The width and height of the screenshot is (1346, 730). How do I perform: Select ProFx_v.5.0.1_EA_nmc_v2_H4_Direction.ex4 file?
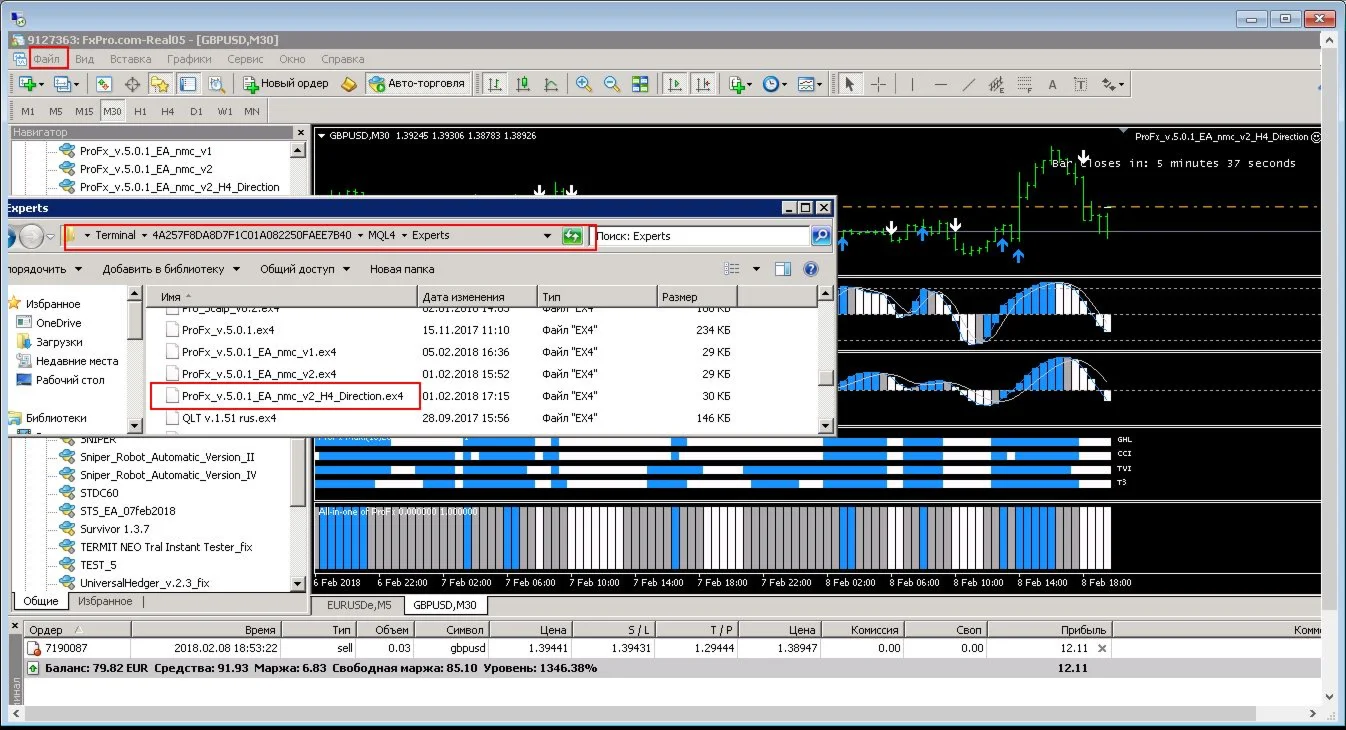pos(292,396)
